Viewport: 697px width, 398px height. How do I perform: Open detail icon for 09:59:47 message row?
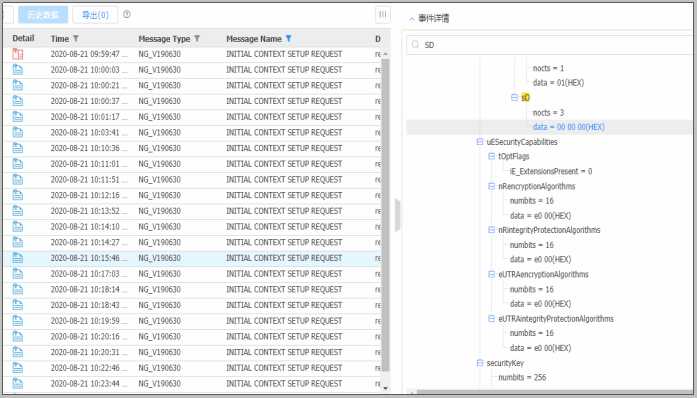point(18,54)
